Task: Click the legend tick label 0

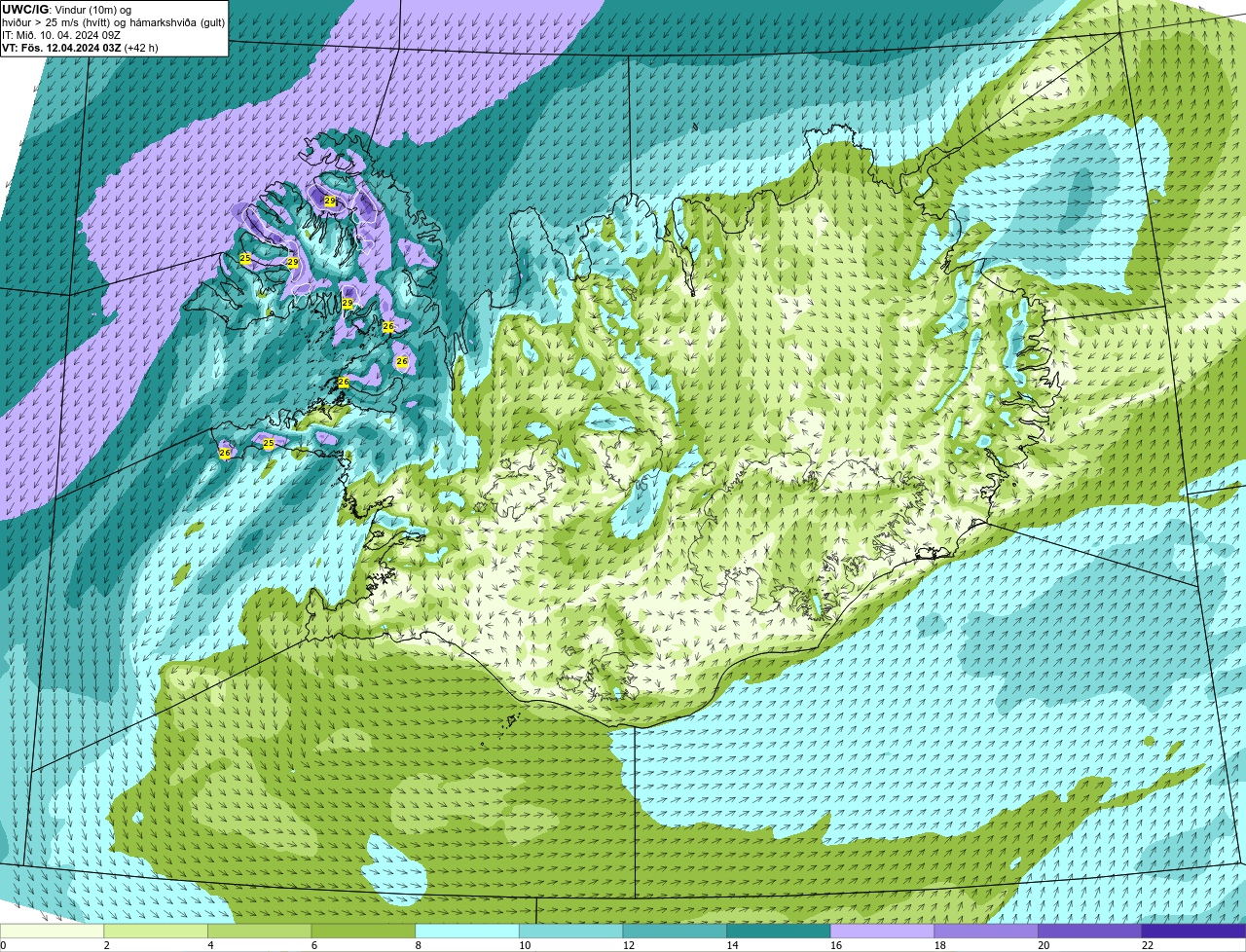Action: click(x=3, y=945)
